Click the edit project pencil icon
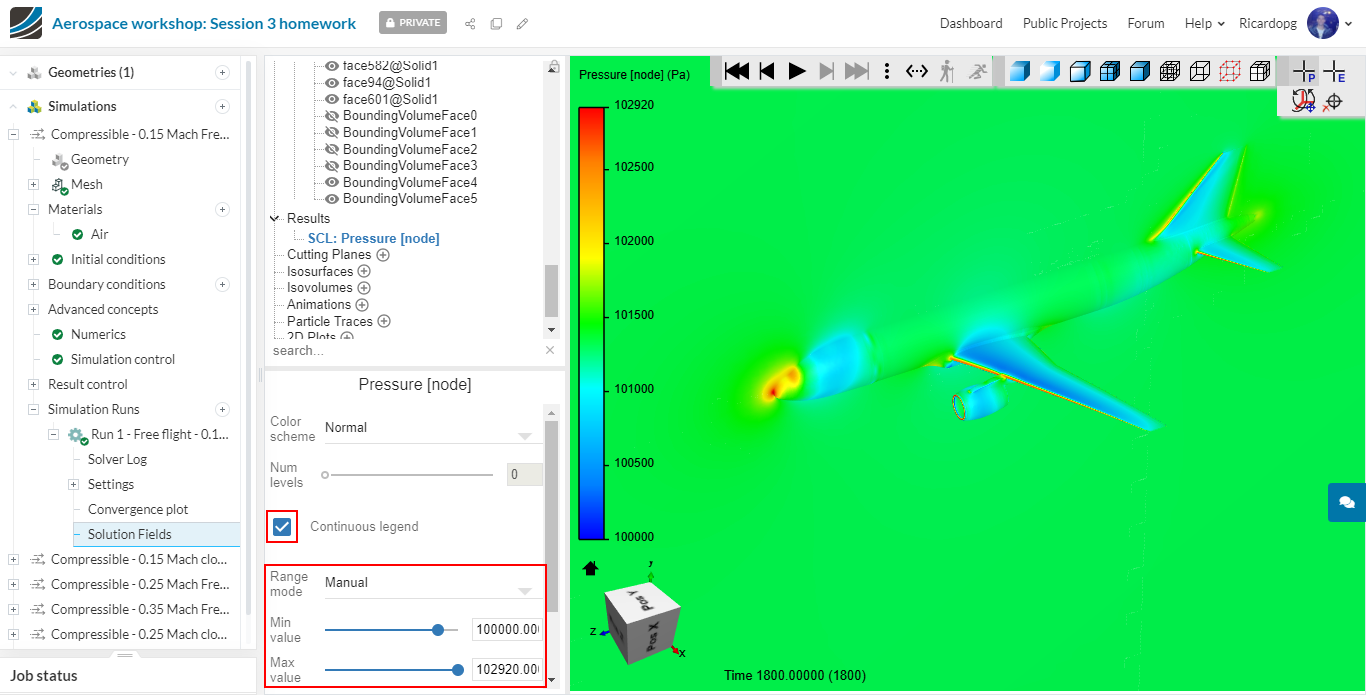The width and height of the screenshot is (1366, 695). point(522,23)
